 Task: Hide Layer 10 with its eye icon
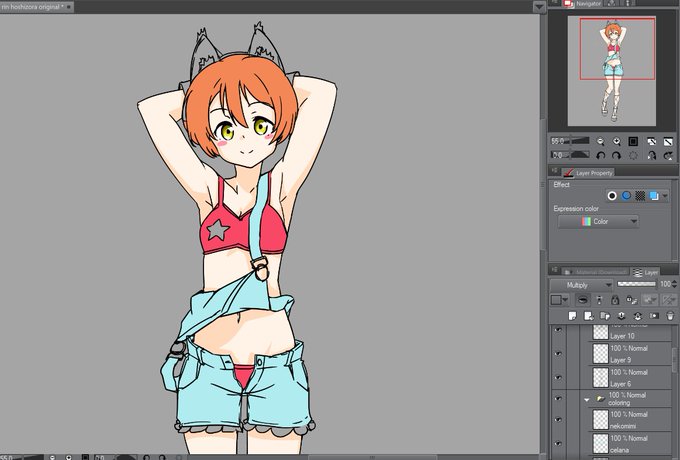coord(558,330)
